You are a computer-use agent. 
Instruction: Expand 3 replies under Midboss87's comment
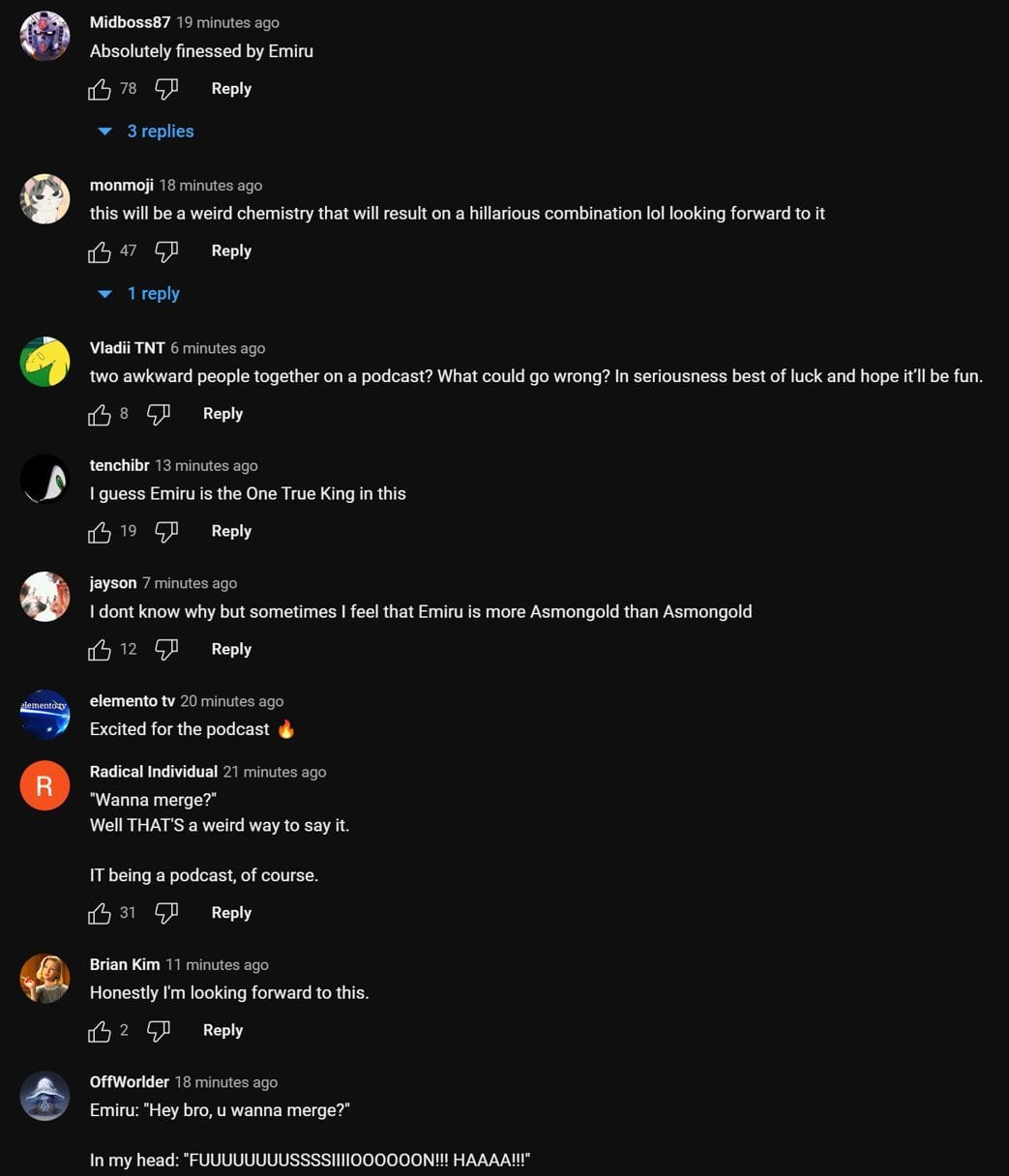pyautogui.click(x=147, y=132)
